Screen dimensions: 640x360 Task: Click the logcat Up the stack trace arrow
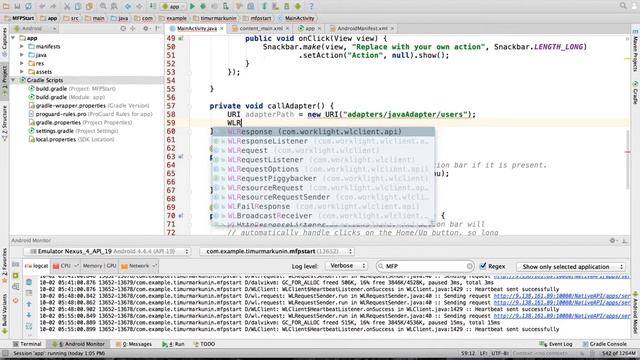(29, 304)
